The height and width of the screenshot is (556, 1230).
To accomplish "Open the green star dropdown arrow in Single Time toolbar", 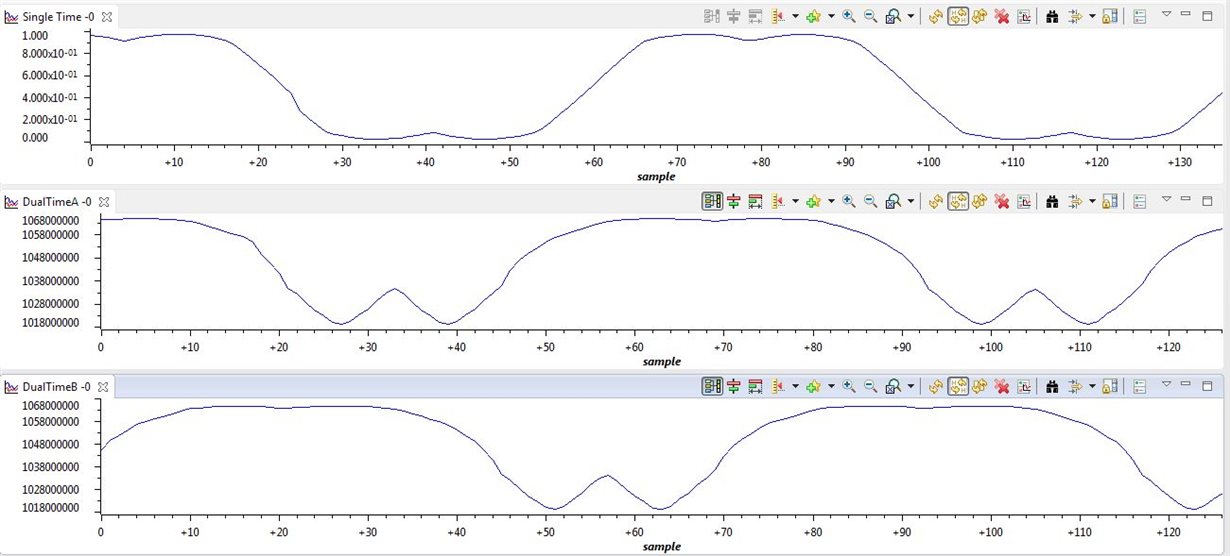I will 831,16.
